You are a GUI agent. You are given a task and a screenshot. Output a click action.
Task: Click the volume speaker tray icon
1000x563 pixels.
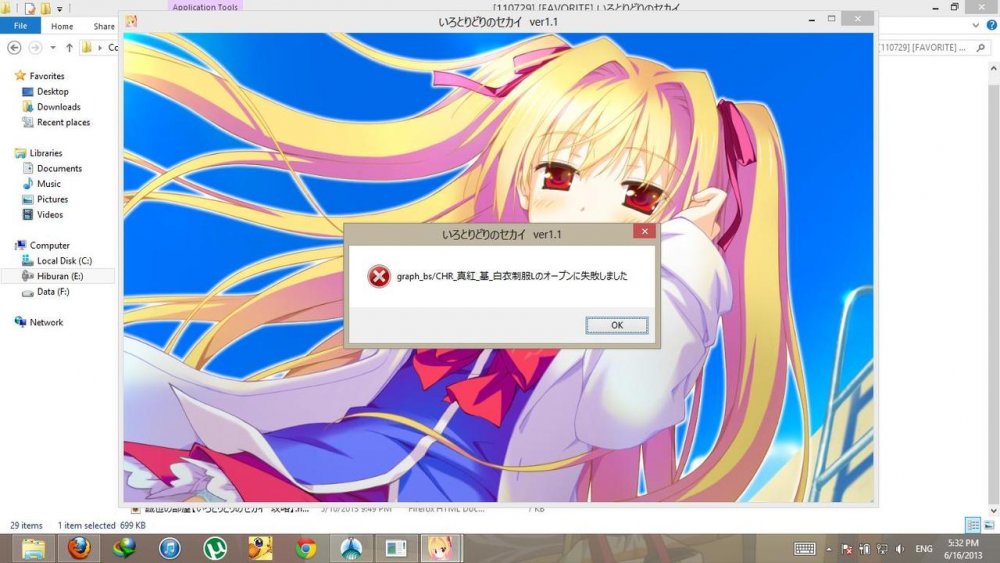(899, 549)
